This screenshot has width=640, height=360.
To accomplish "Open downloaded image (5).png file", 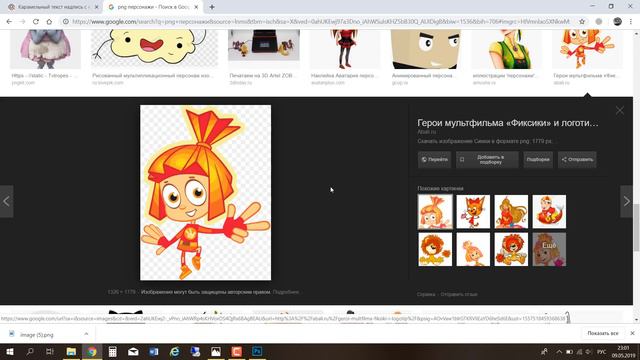I will pyautogui.click(x=37, y=335).
